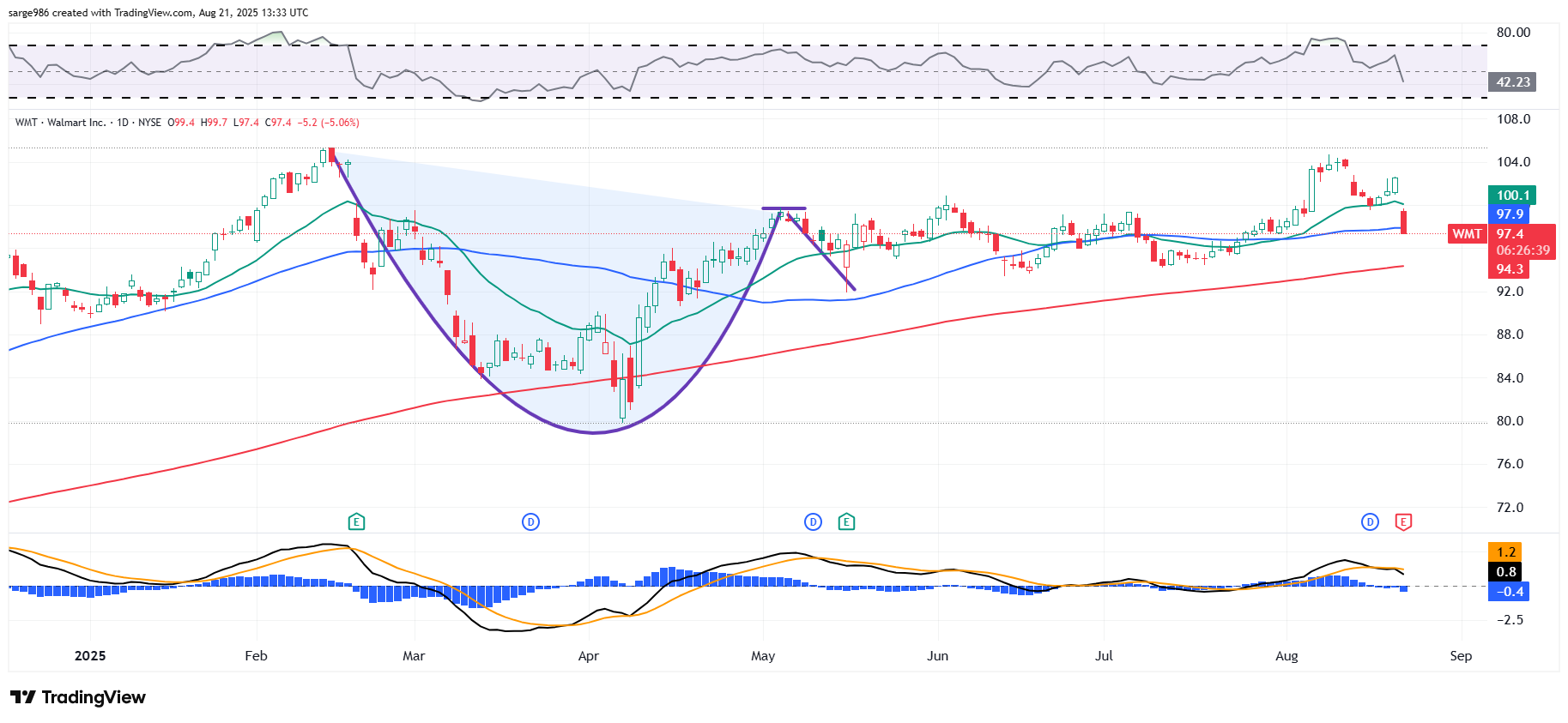
Task: Open the red earnings marker in August
Action: pos(1403,521)
